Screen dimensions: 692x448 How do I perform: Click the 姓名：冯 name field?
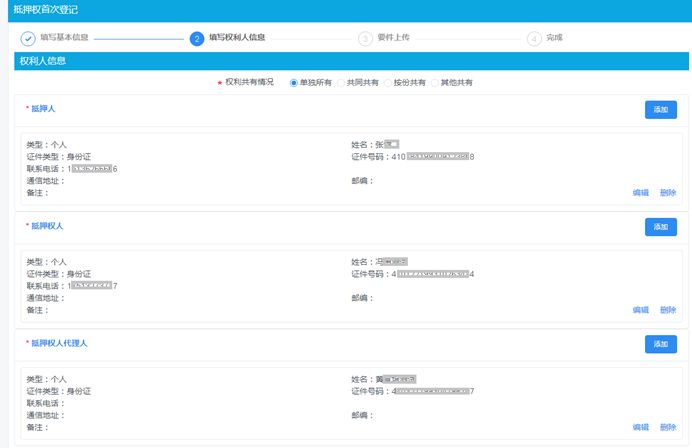point(380,262)
